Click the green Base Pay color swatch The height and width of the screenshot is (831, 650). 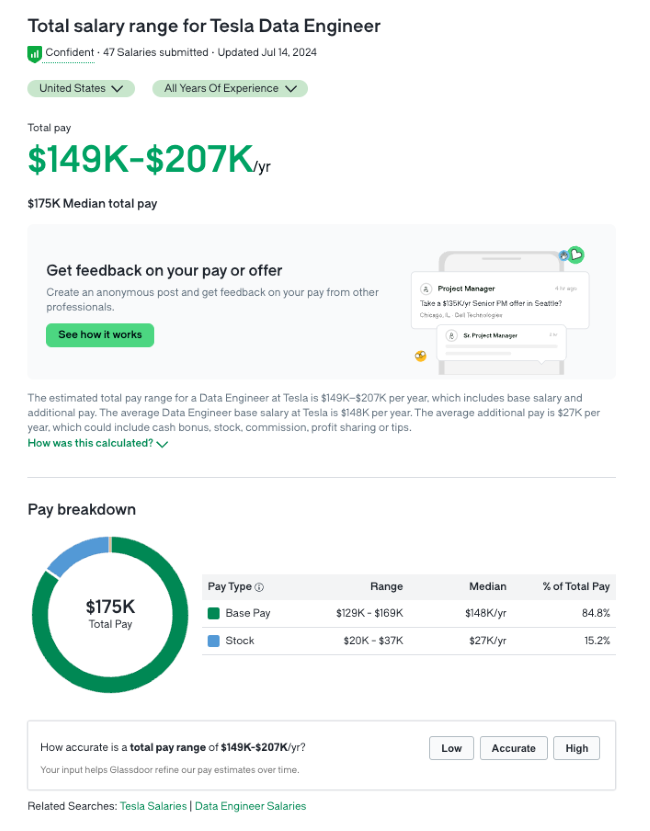[x=214, y=614]
